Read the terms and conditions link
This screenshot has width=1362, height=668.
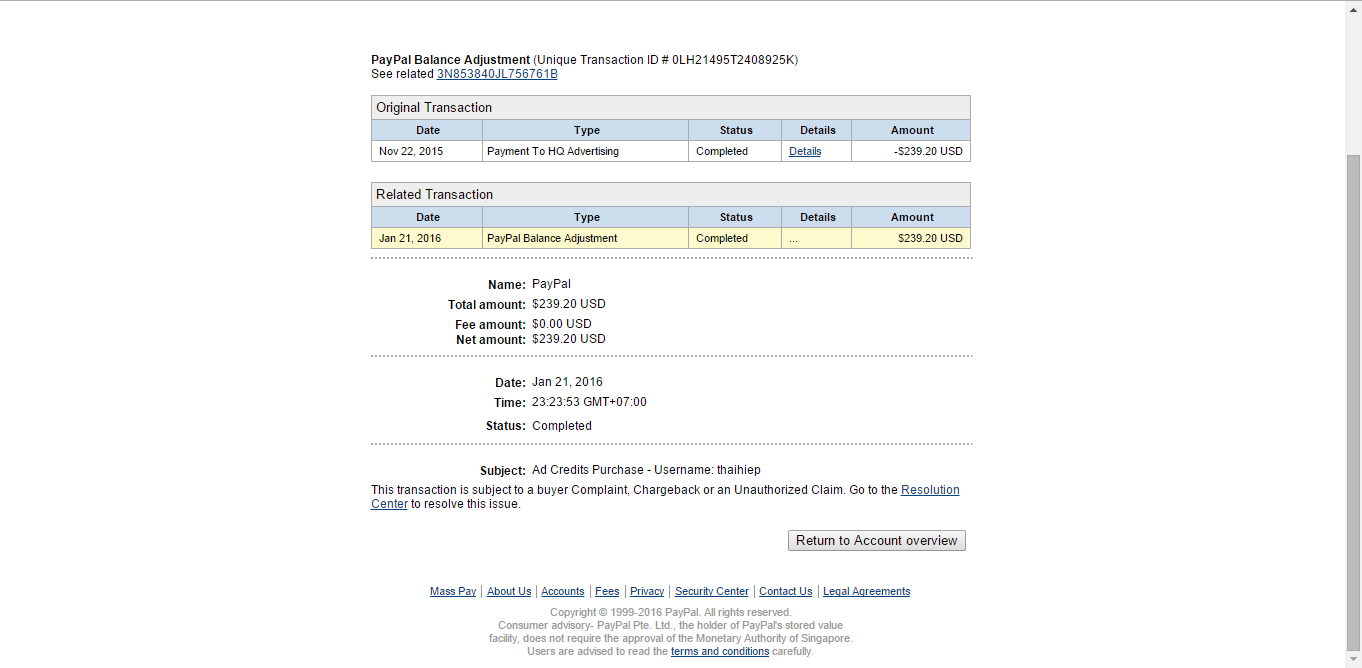tap(720, 651)
